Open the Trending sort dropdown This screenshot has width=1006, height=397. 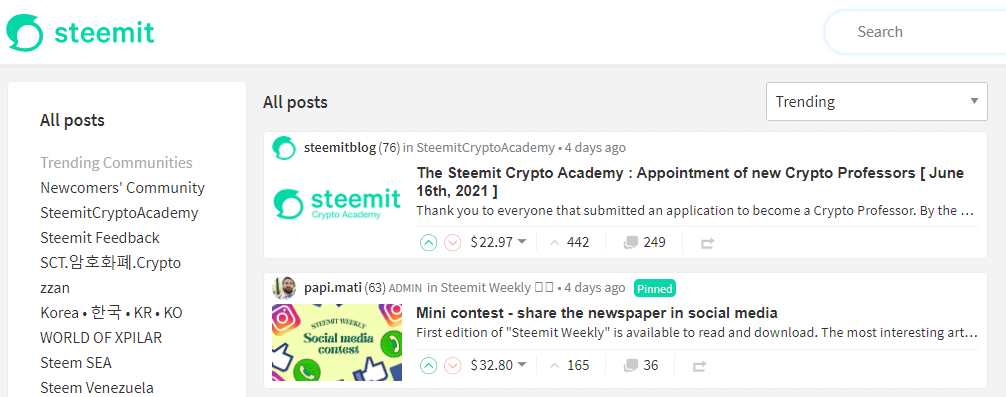tap(876, 101)
